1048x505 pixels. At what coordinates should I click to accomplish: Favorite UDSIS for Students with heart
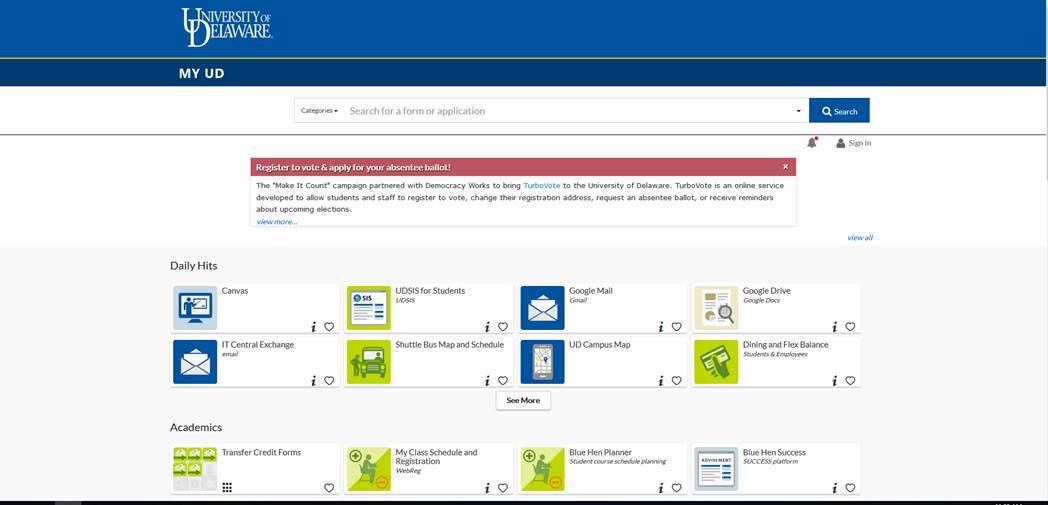(503, 327)
